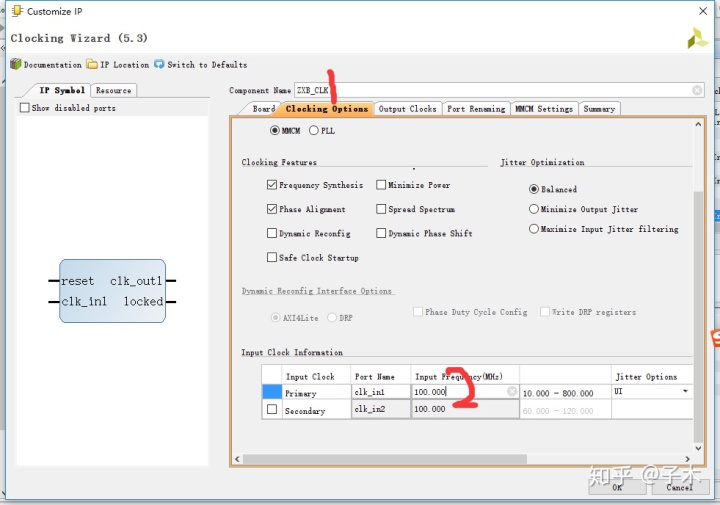The height and width of the screenshot is (505, 720).
Task: Open the Summary tab
Action: [x=599, y=109]
